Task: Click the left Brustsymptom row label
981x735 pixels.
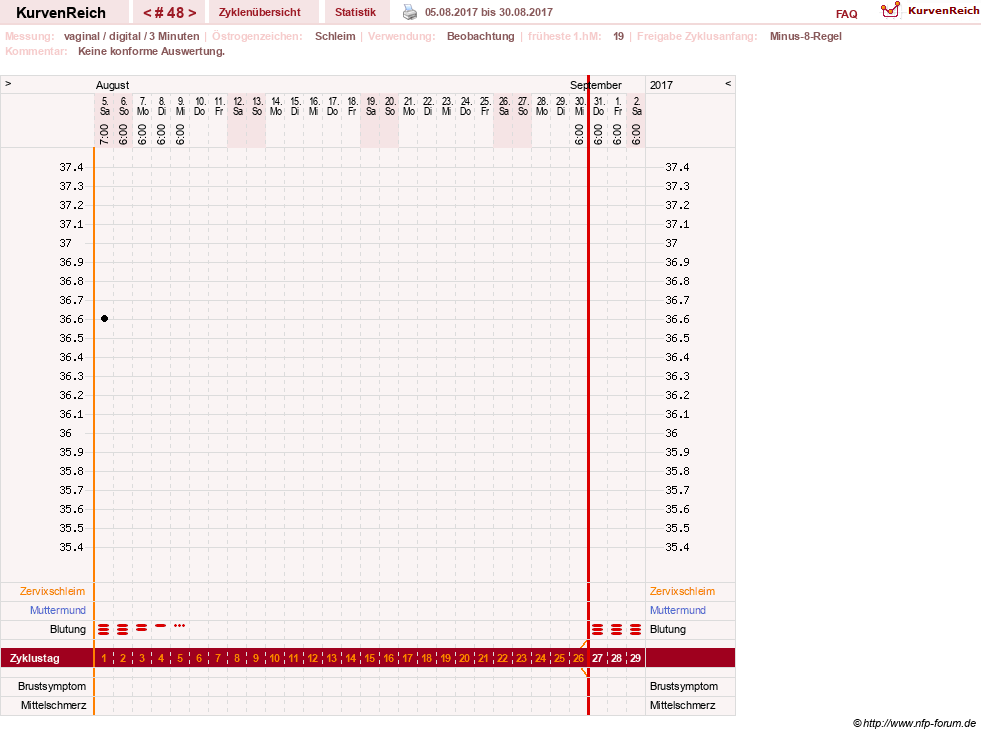Action: [52, 686]
